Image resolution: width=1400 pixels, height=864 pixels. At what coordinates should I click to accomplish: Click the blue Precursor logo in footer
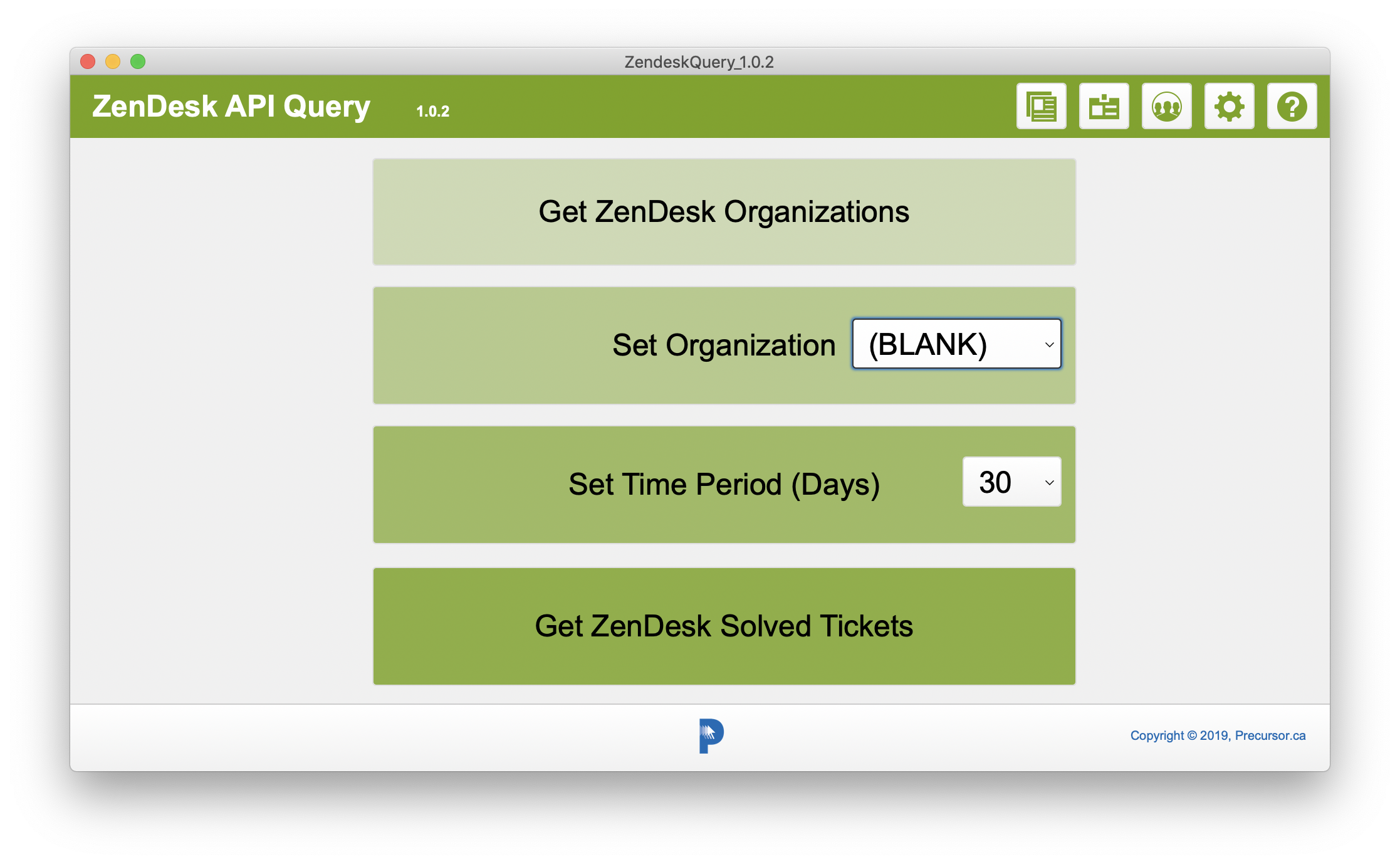point(711,735)
